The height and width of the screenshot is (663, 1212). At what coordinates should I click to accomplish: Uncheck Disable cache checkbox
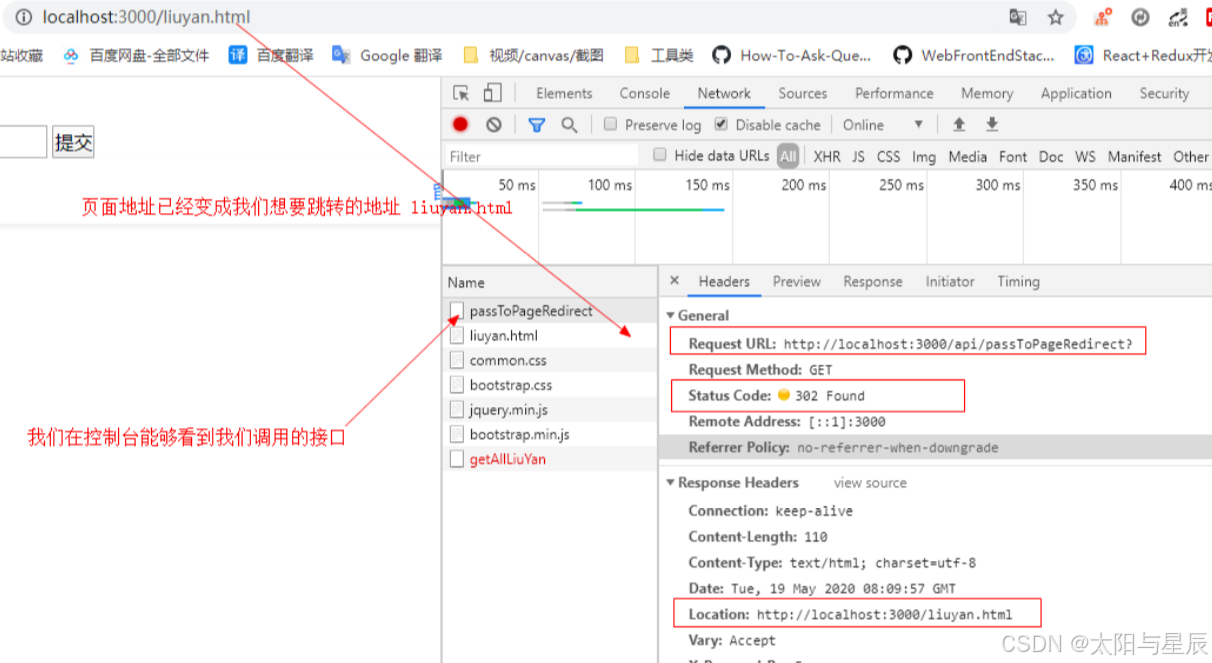720,125
